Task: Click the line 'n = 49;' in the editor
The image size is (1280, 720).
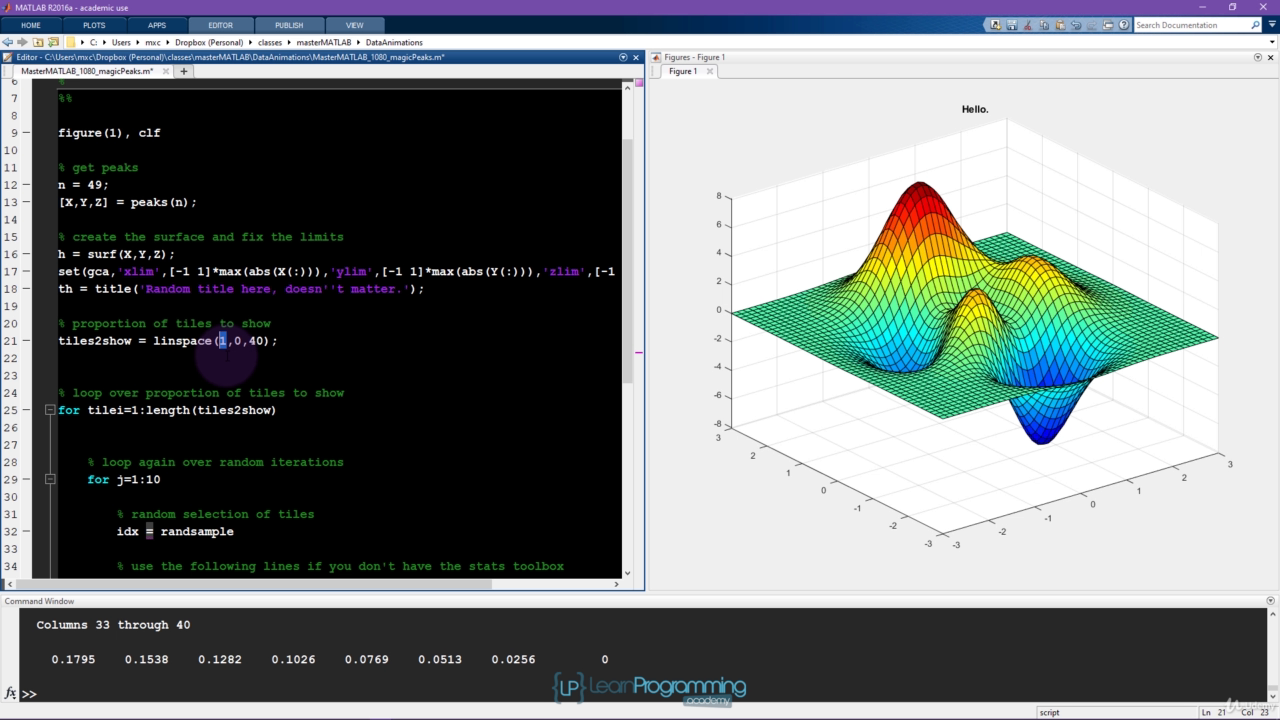Action: point(83,185)
